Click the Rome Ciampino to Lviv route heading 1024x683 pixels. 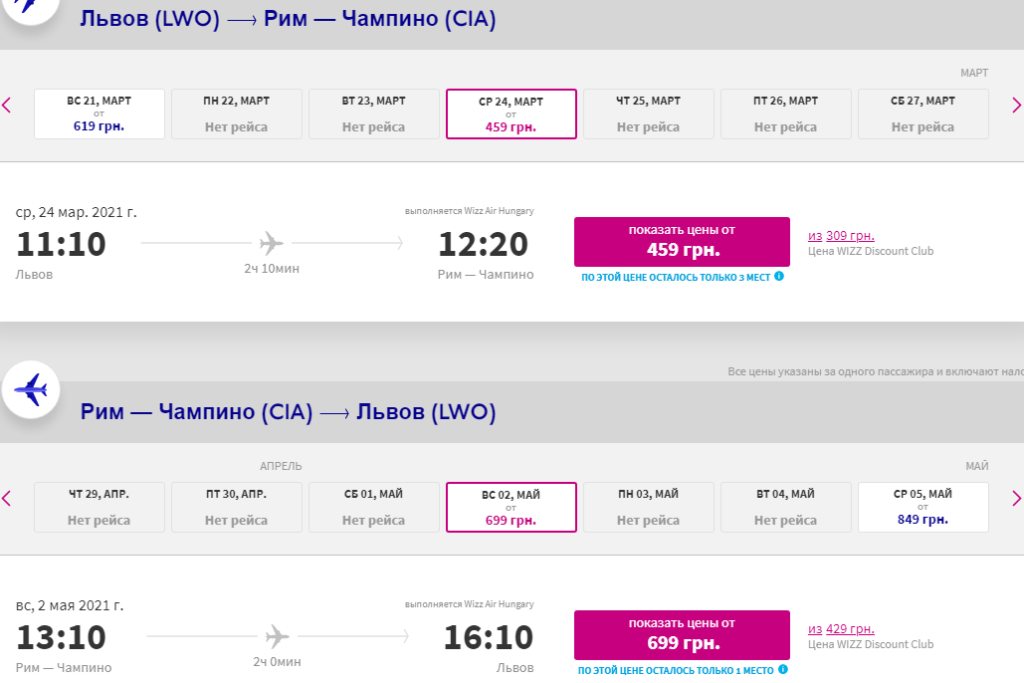(288, 412)
